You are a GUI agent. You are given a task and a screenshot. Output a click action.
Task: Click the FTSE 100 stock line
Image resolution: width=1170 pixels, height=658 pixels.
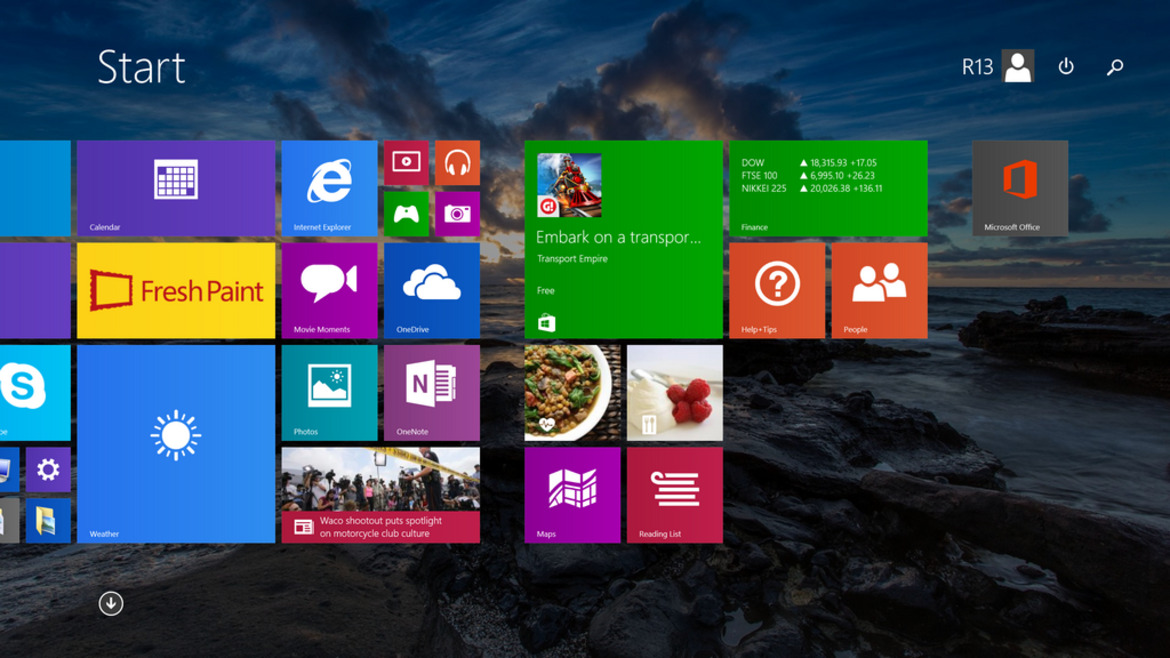(807, 176)
